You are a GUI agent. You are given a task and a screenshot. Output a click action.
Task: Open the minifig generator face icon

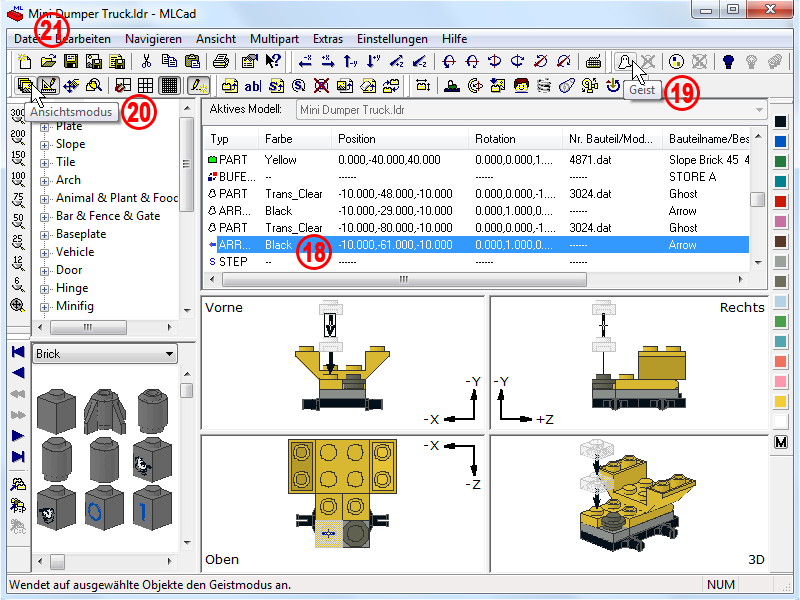[521, 86]
